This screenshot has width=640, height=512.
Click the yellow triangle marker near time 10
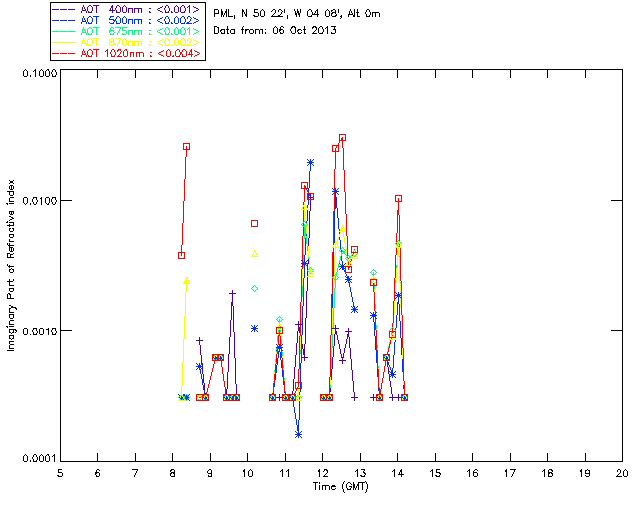[x=254, y=254]
